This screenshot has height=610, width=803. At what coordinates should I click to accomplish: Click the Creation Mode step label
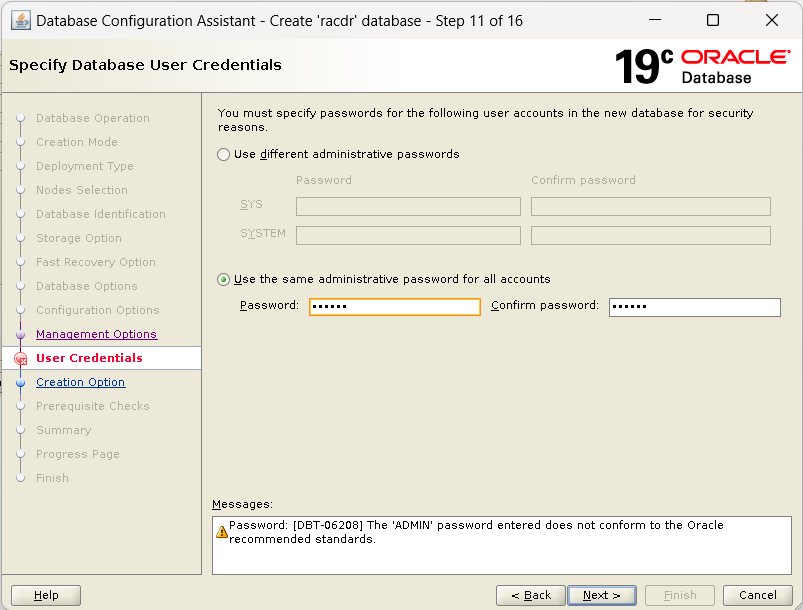pos(77,142)
